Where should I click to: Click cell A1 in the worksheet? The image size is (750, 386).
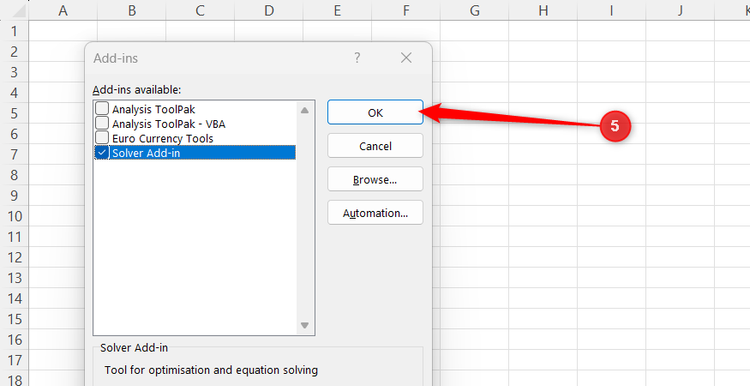pos(63,31)
